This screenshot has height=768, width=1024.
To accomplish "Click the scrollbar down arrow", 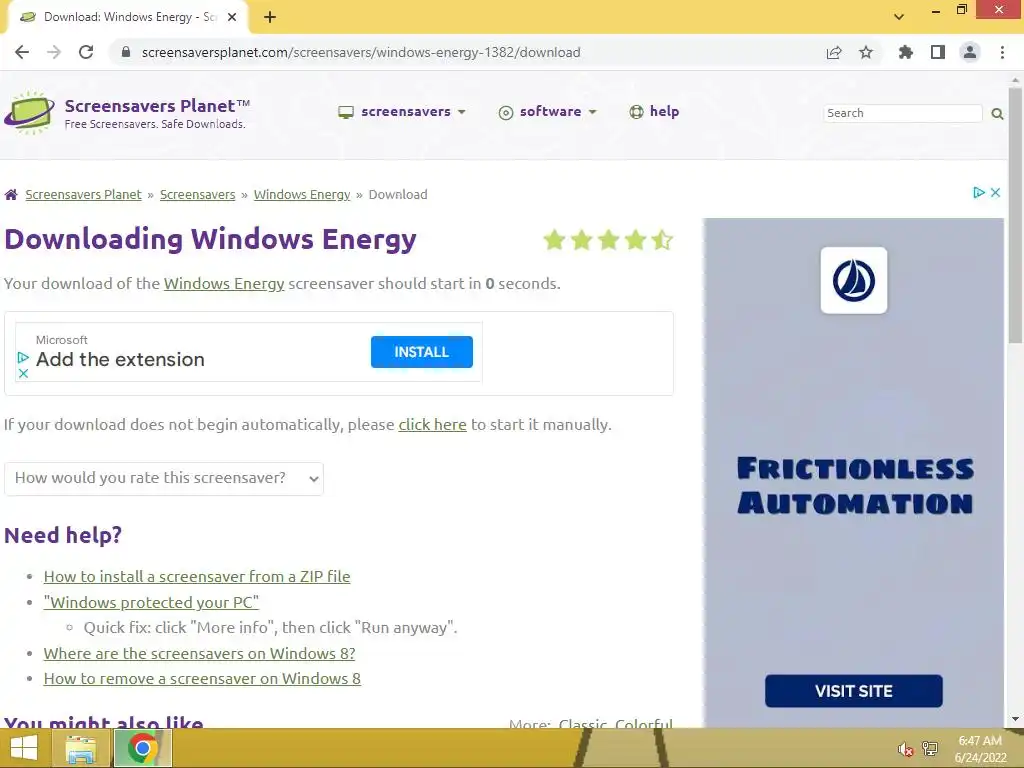I will [1016, 719].
